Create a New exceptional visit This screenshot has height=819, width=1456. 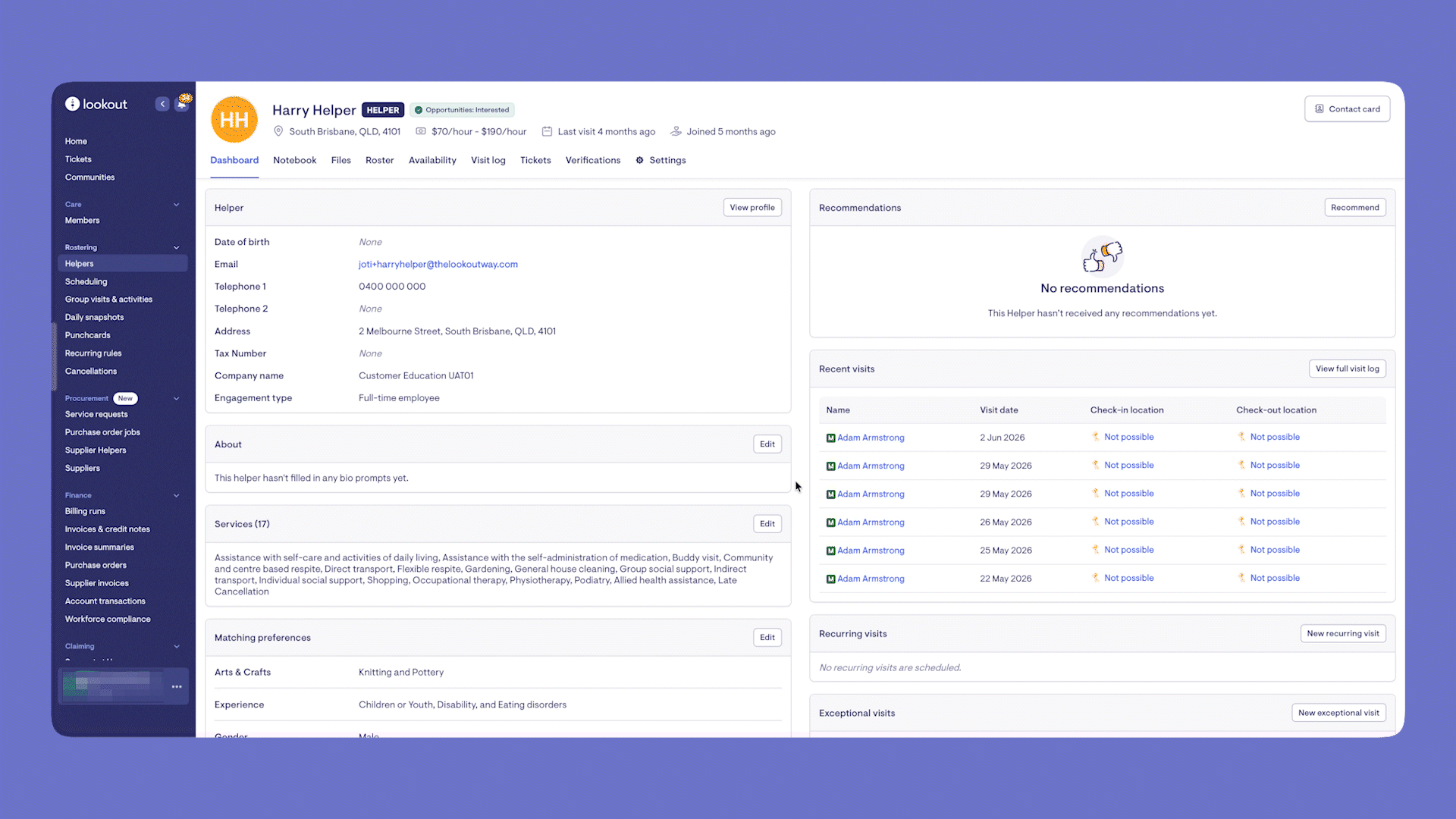[x=1338, y=713]
